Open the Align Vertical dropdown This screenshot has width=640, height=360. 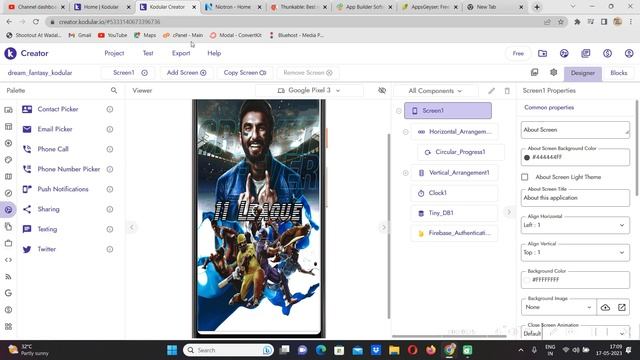tap(575, 252)
